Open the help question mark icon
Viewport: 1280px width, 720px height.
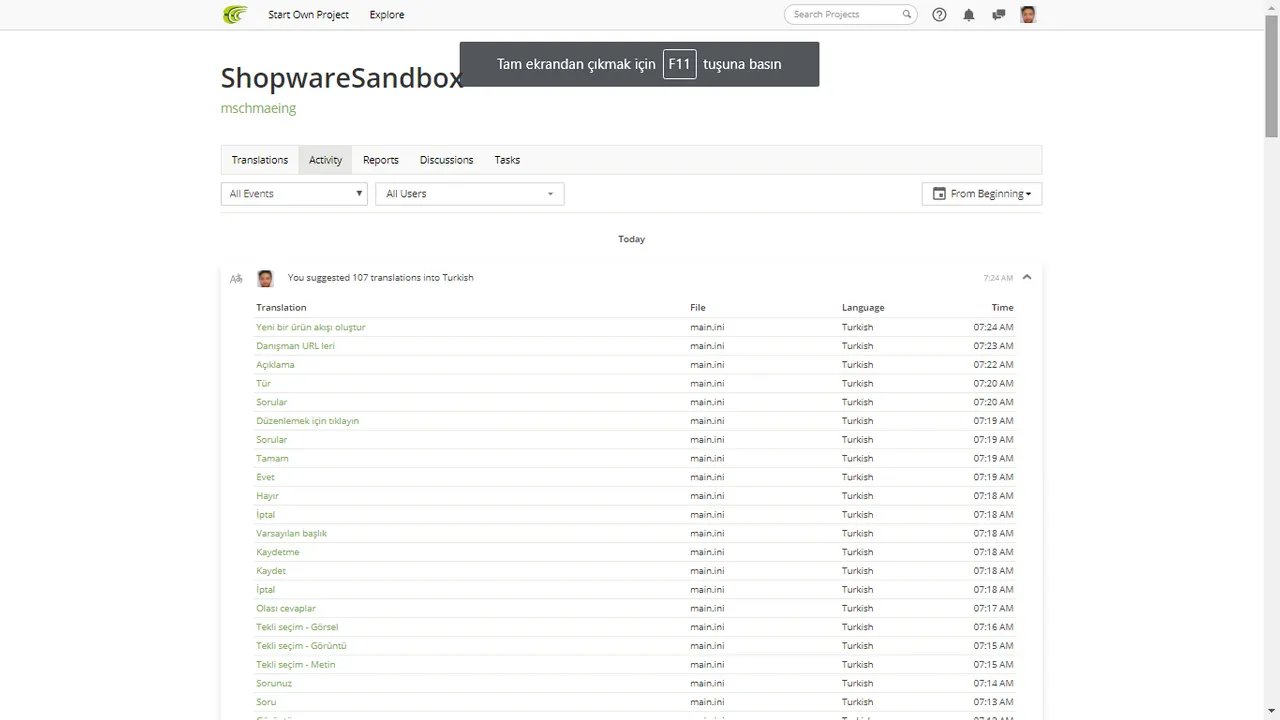tap(939, 15)
